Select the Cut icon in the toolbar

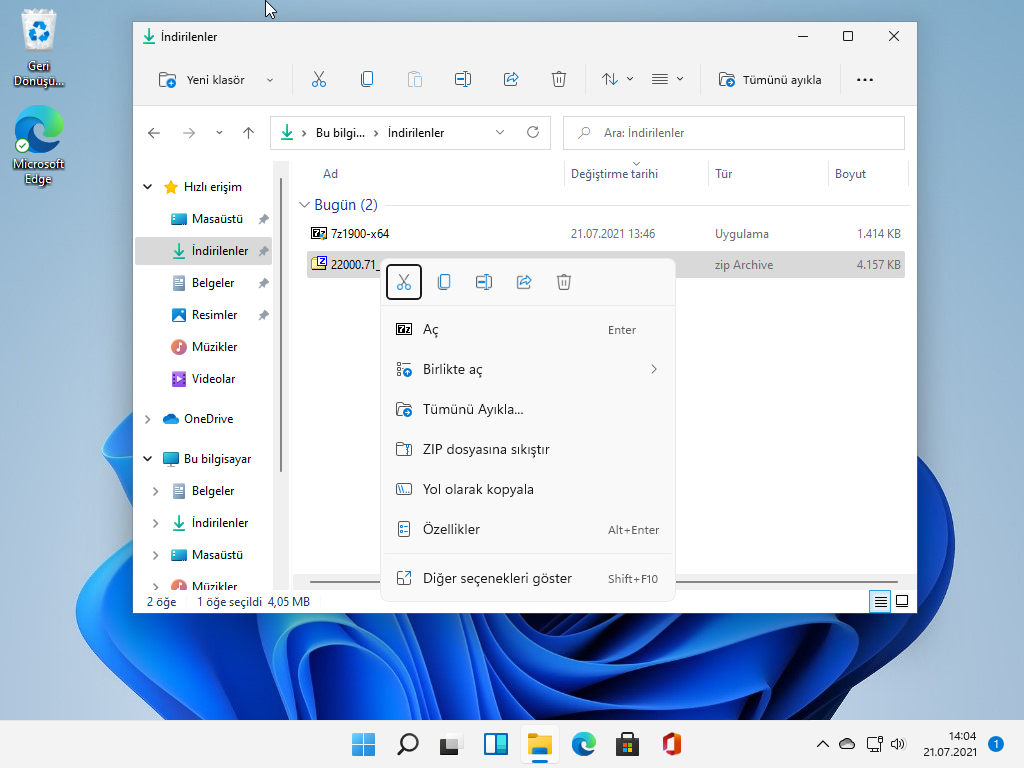point(319,79)
